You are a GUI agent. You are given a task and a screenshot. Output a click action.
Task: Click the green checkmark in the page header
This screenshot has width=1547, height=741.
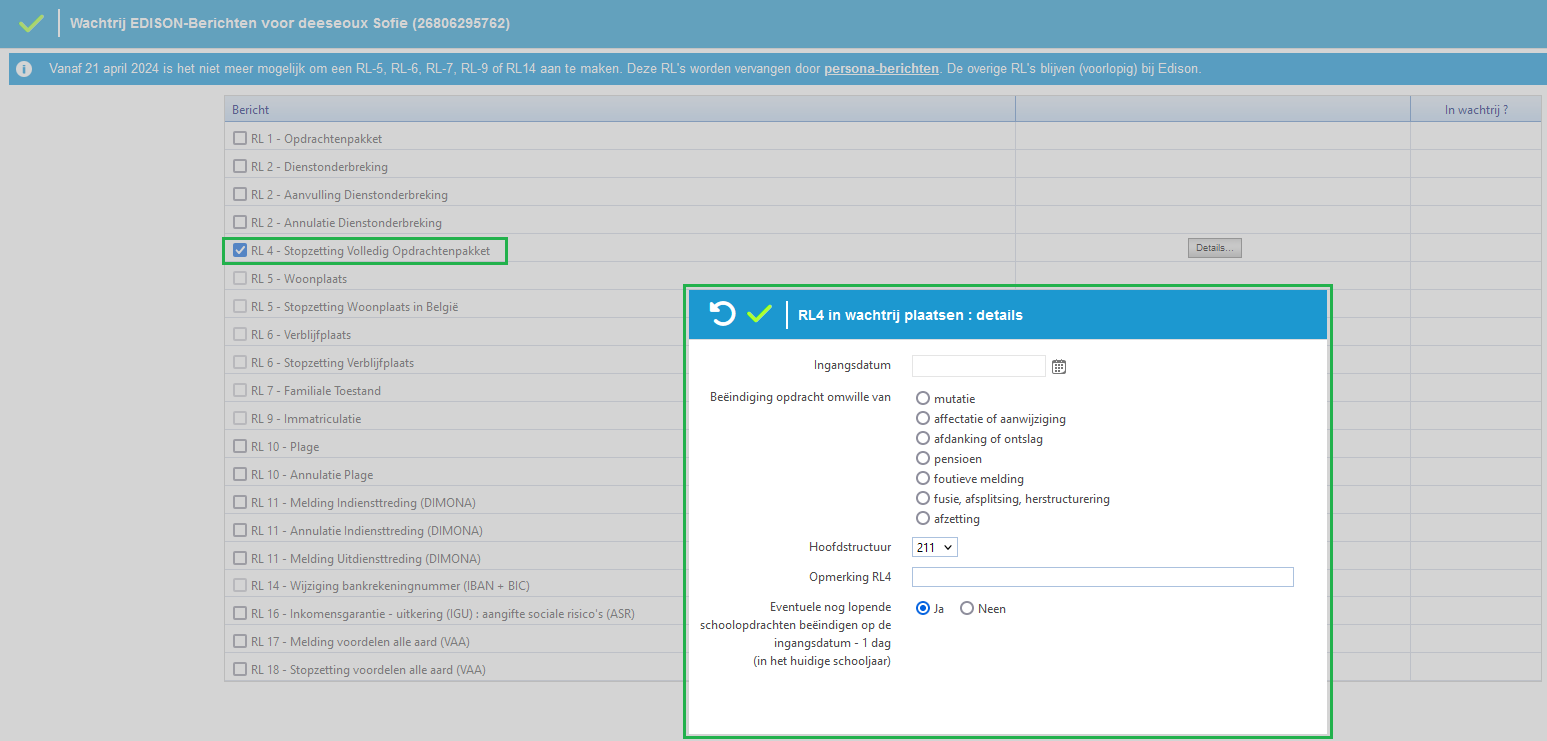point(31,22)
